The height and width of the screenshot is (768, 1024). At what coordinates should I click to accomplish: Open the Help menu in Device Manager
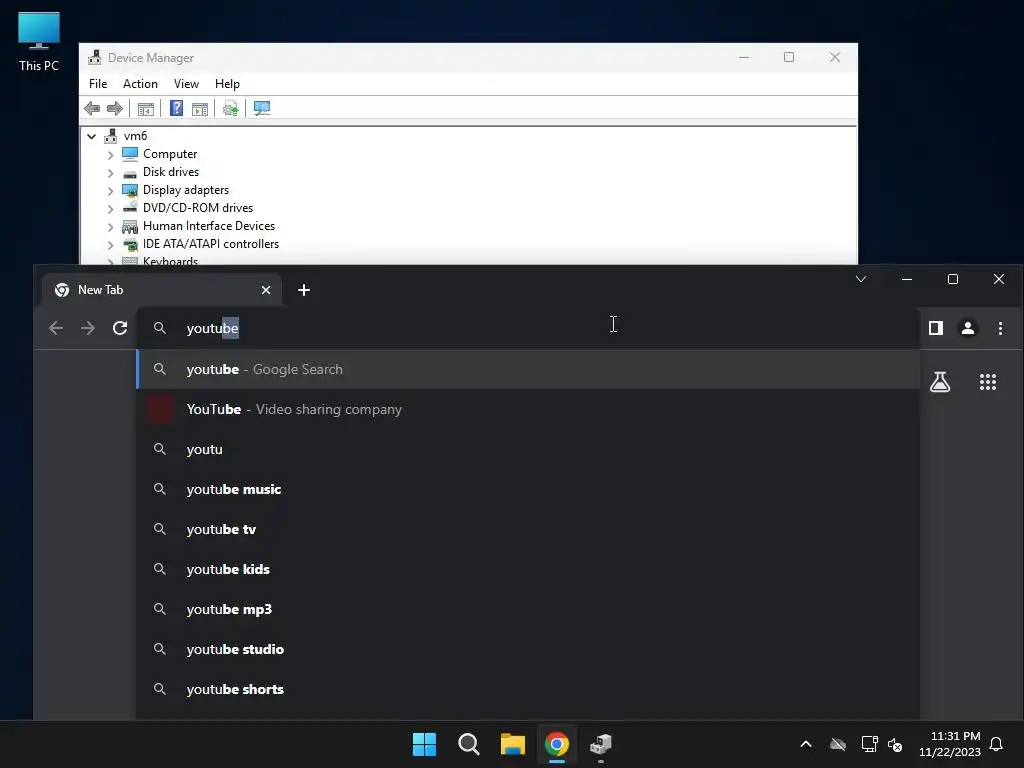227,84
